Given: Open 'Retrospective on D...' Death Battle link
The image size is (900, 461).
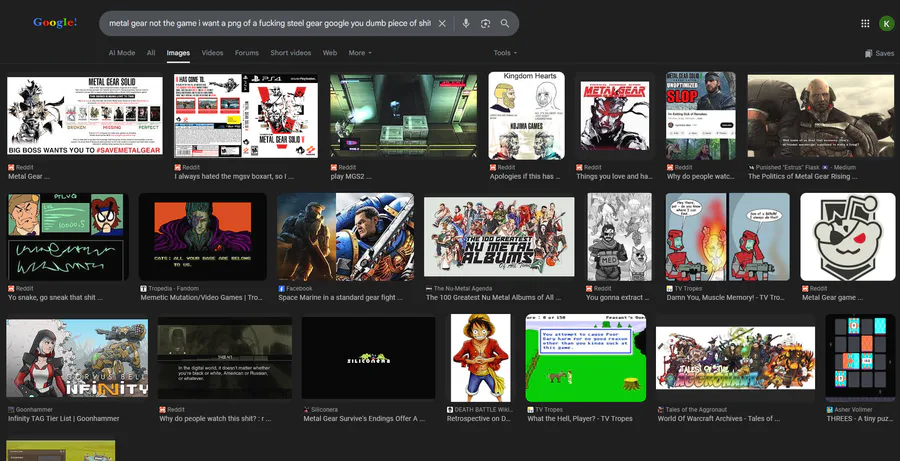Looking at the screenshot, I should 479,419.
